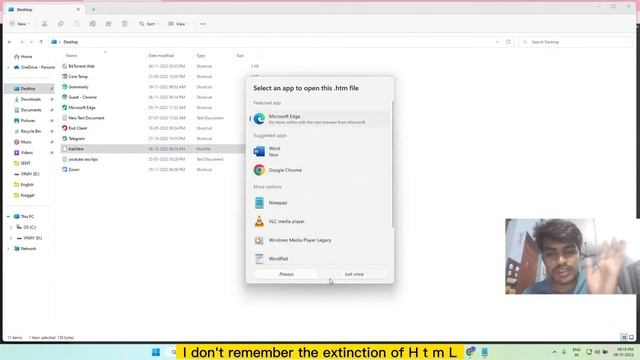Viewport: 640px width, 360px height.
Task: Click the Share icon in Explorer toolbar
Action: (109, 24)
